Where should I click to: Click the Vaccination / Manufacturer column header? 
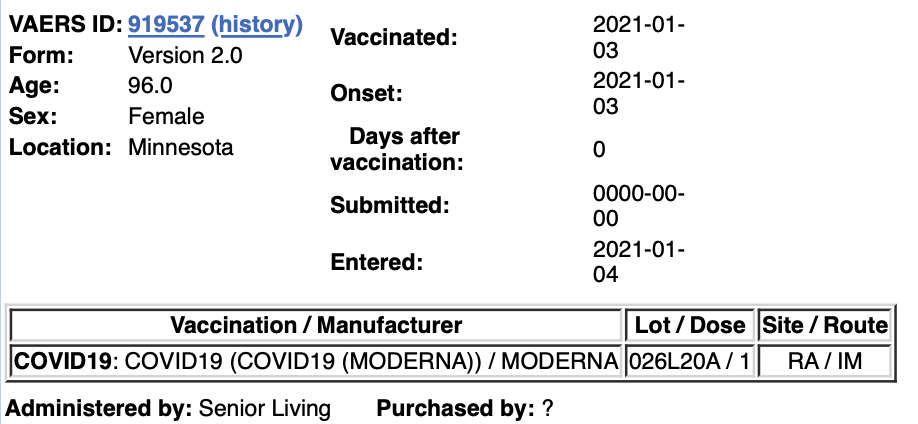click(x=316, y=325)
